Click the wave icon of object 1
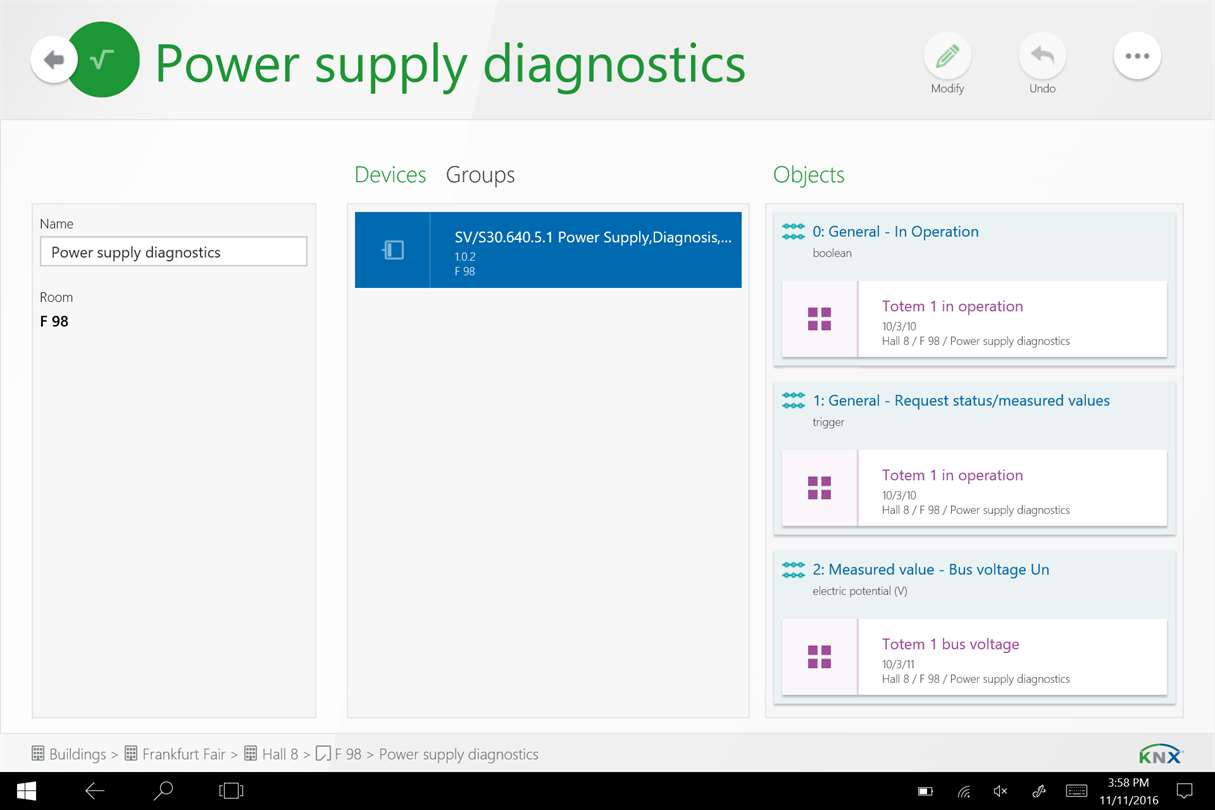 point(793,401)
